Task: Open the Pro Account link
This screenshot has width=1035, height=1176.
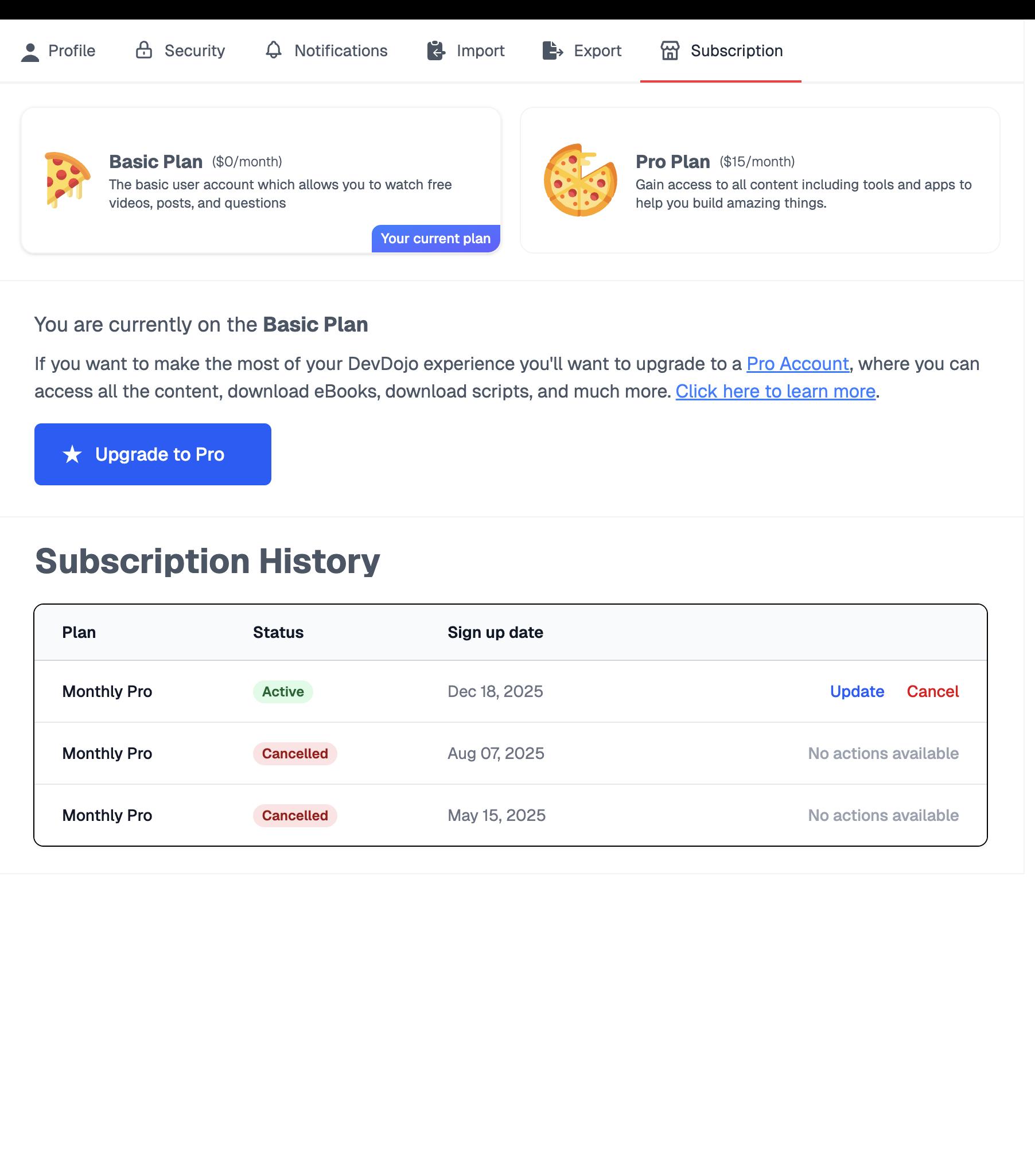Action: pos(797,364)
